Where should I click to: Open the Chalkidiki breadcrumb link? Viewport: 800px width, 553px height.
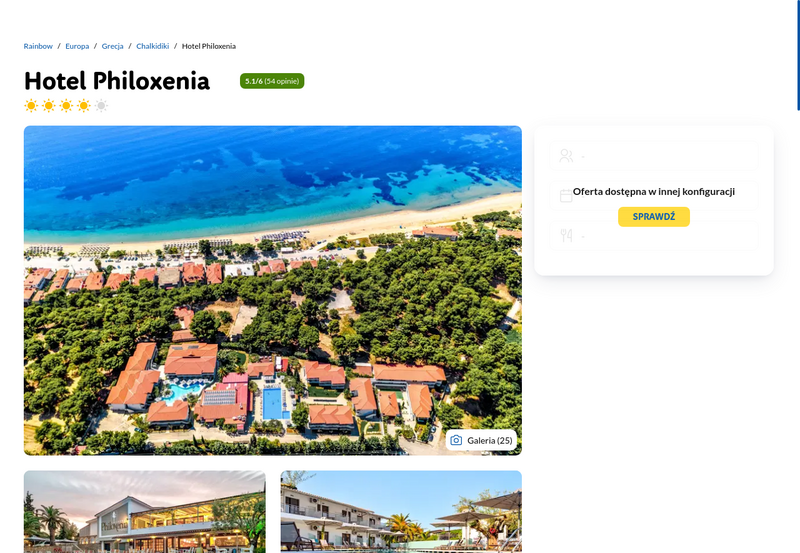(x=153, y=46)
